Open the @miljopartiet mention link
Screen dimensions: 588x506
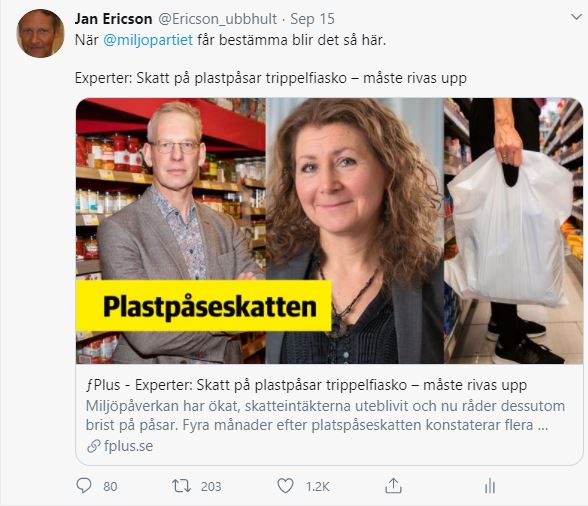[148, 40]
